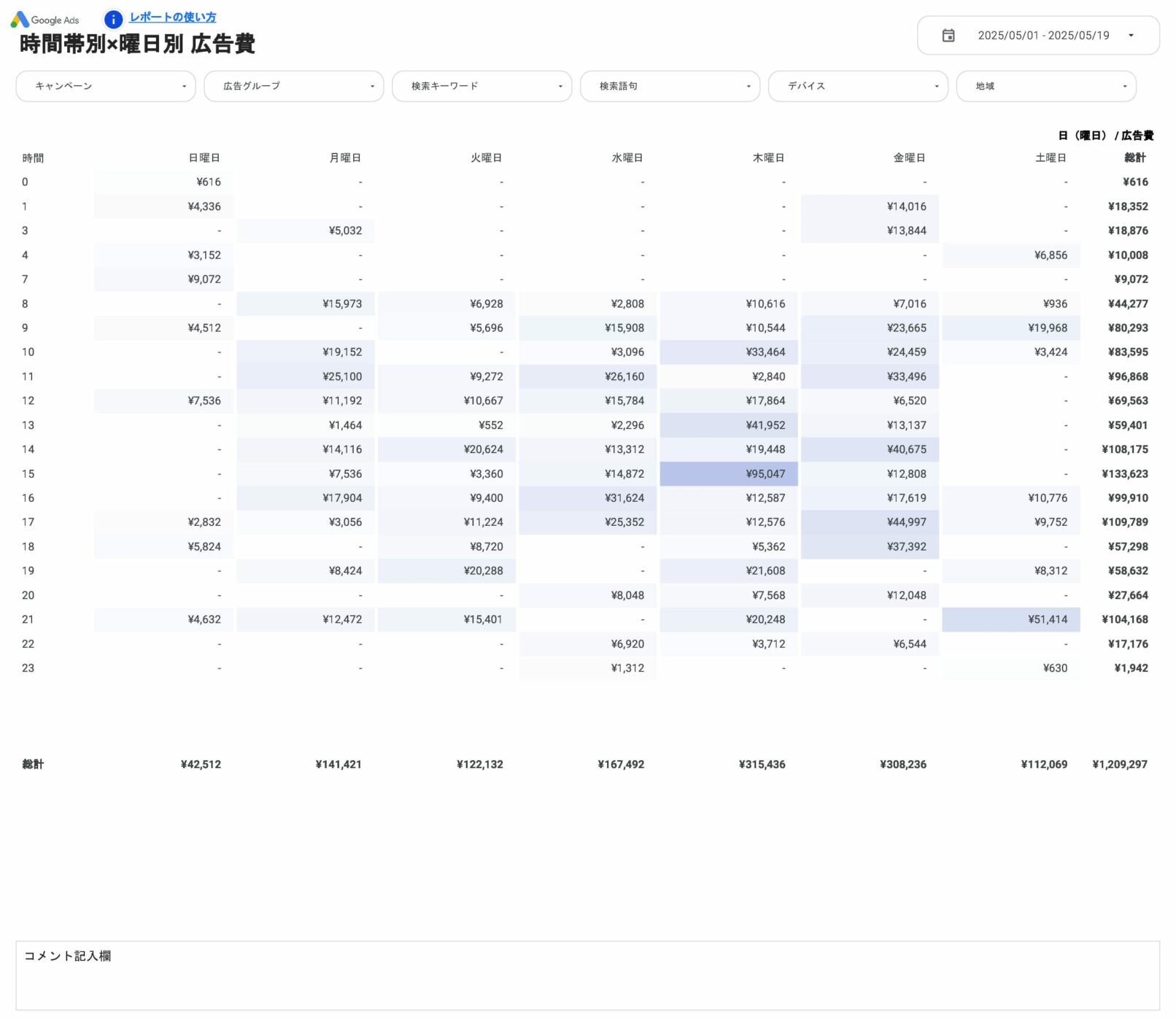
Task: Click the 日曜日 column header
Action: click(x=204, y=158)
